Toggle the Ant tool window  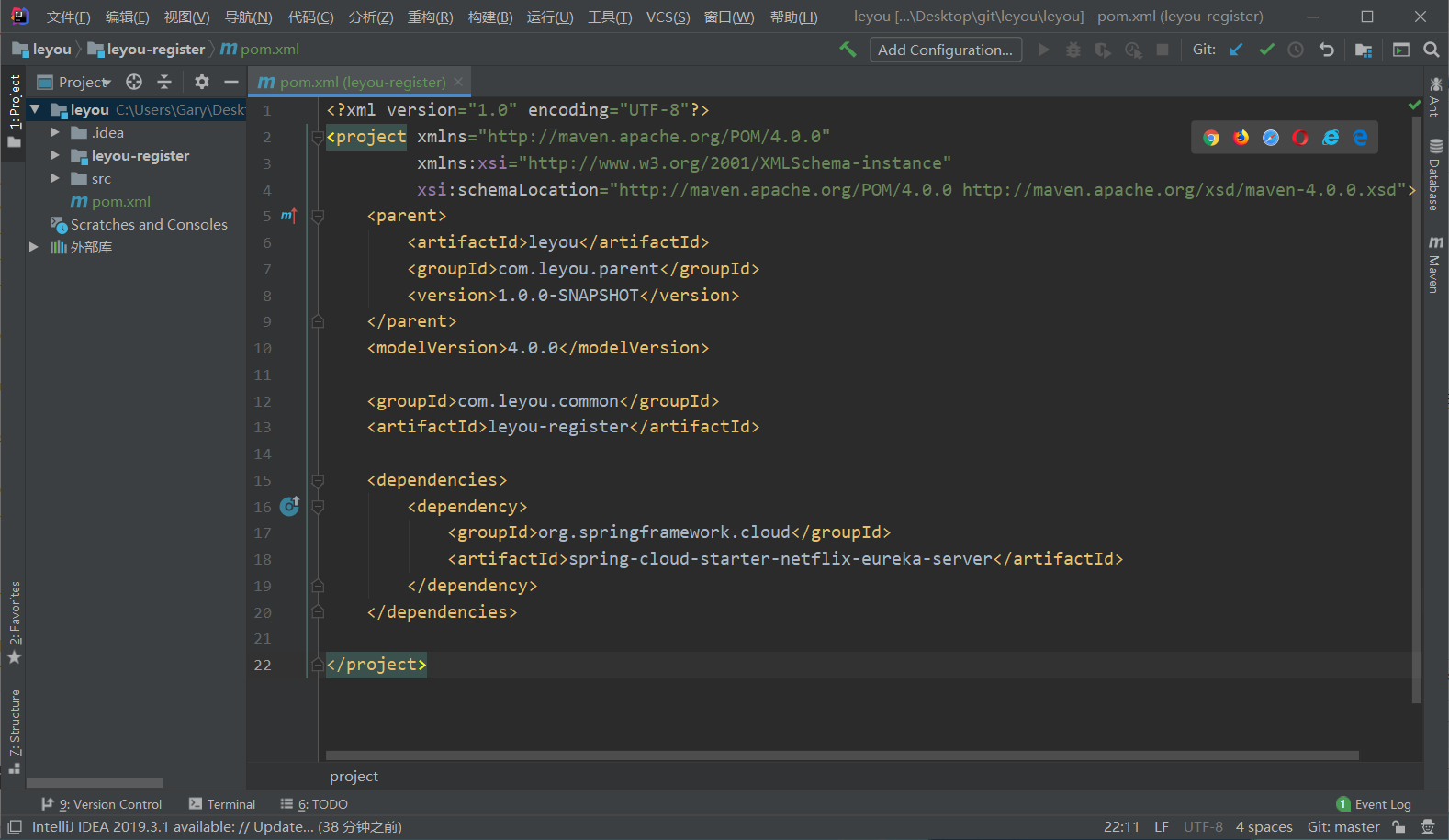1435,95
